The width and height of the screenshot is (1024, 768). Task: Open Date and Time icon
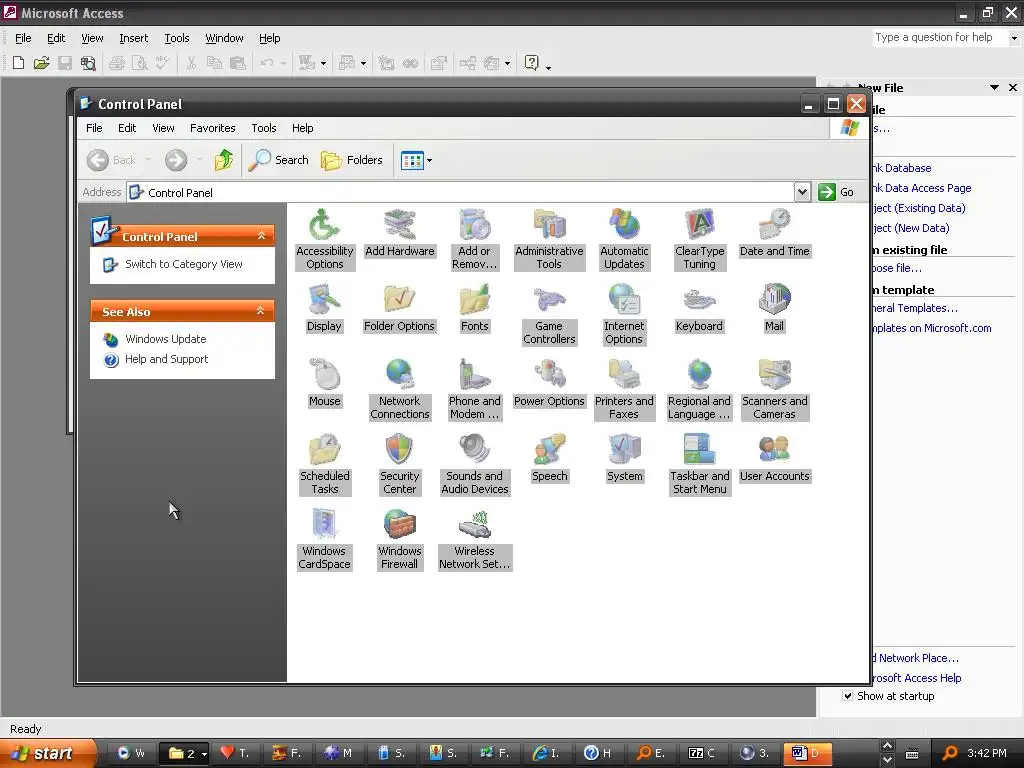click(x=775, y=232)
